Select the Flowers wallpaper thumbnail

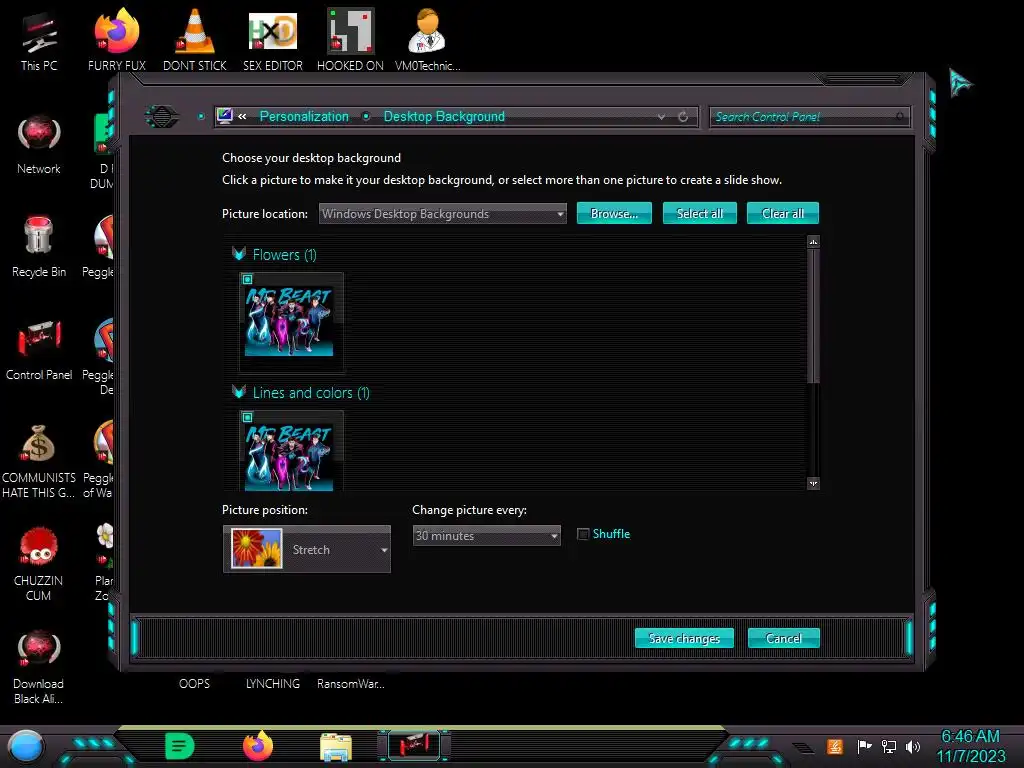pyautogui.click(x=289, y=322)
